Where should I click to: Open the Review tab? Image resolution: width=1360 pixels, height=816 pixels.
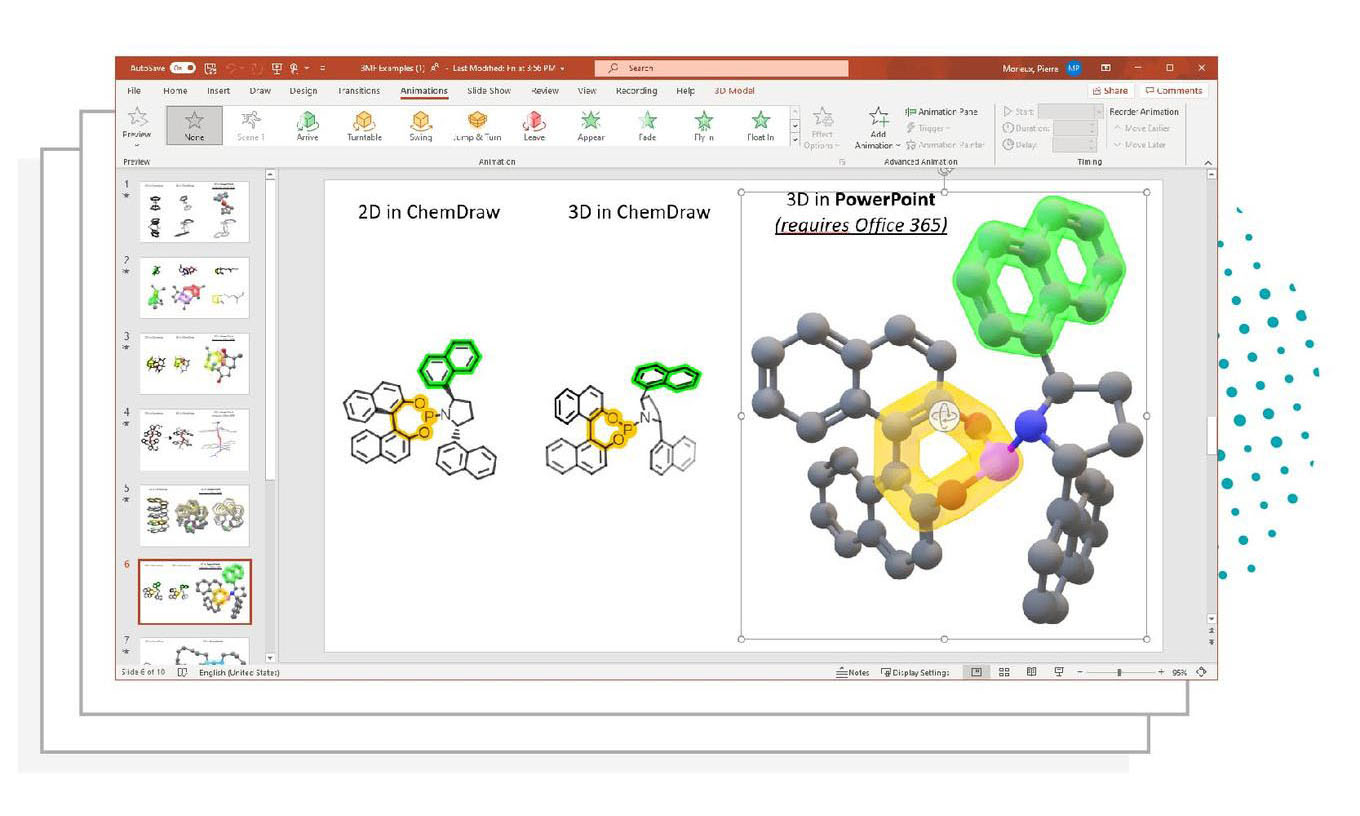[545, 91]
